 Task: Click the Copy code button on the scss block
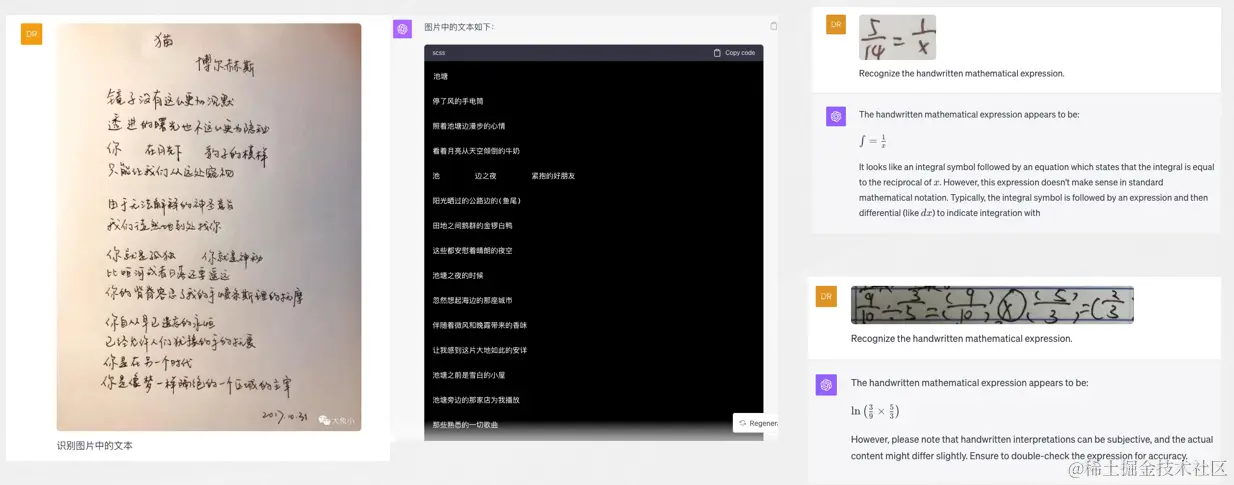734,53
